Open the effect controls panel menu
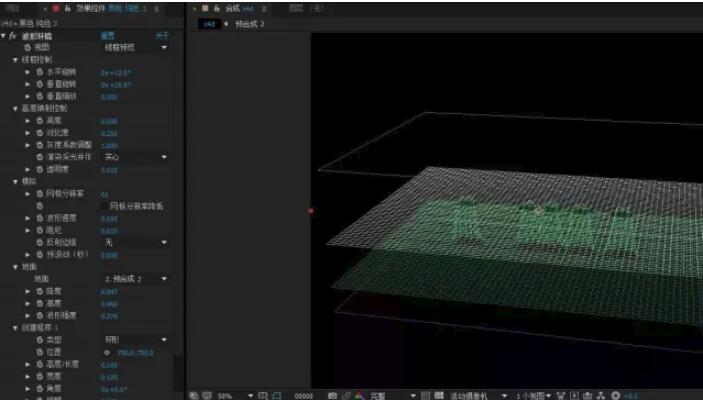The image size is (703, 400). tap(156, 9)
